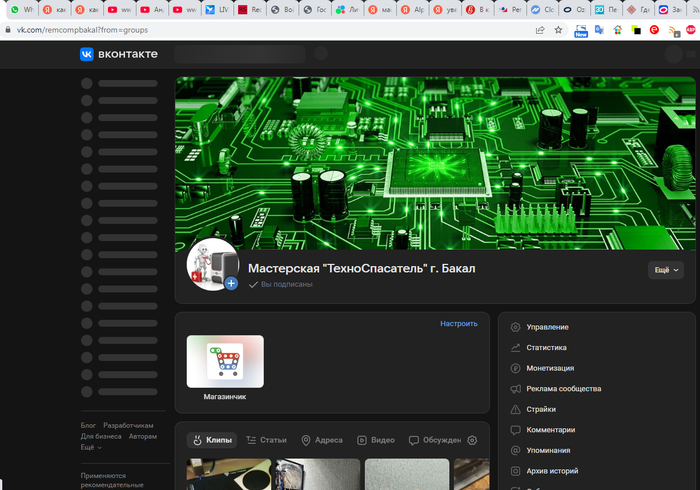Click the VKontakte logo in header
The height and width of the screenshot is (490, 700).
point(119,55)
